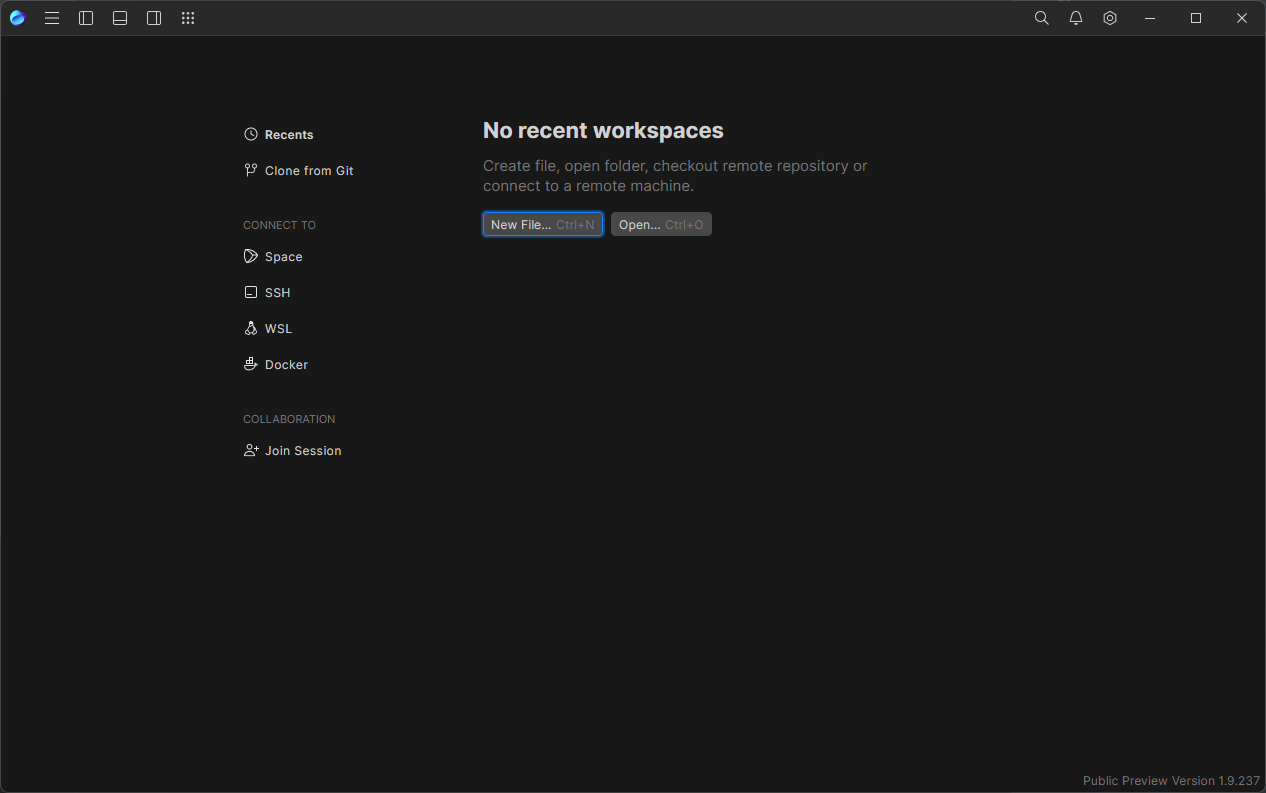Open the settings hexagon icon
1266x793 pixels.
(x=1110, y=18)
